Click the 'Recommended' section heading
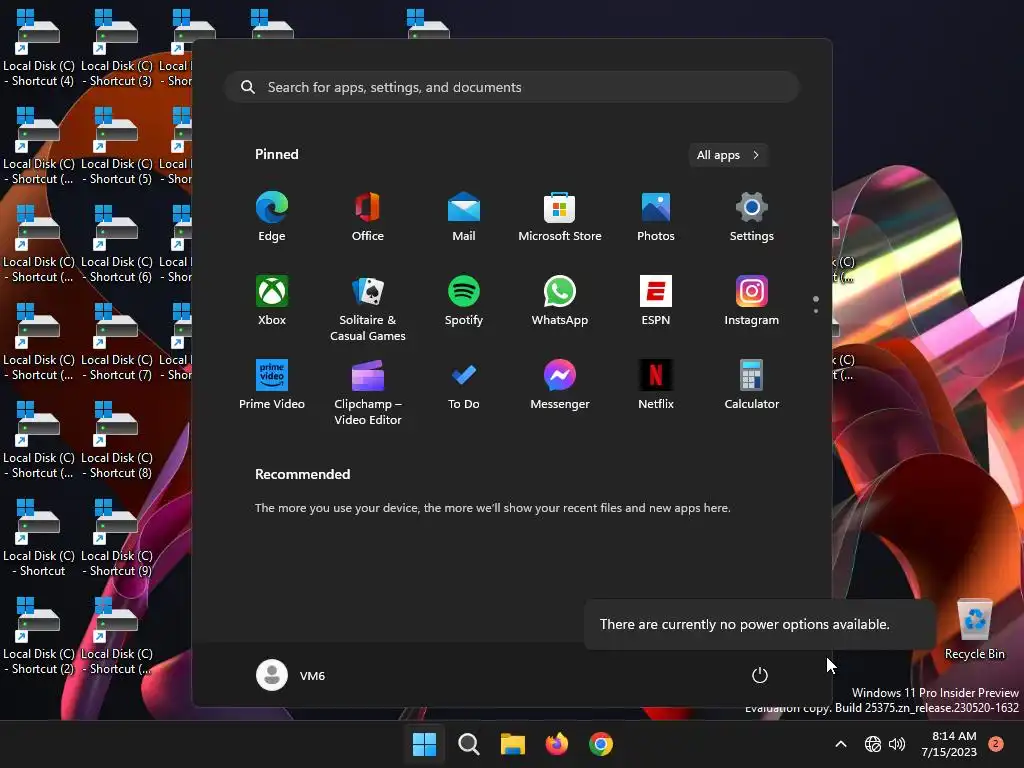This screenshot has height=768, width=1024. pyautogui.click(x=302, y=474)
